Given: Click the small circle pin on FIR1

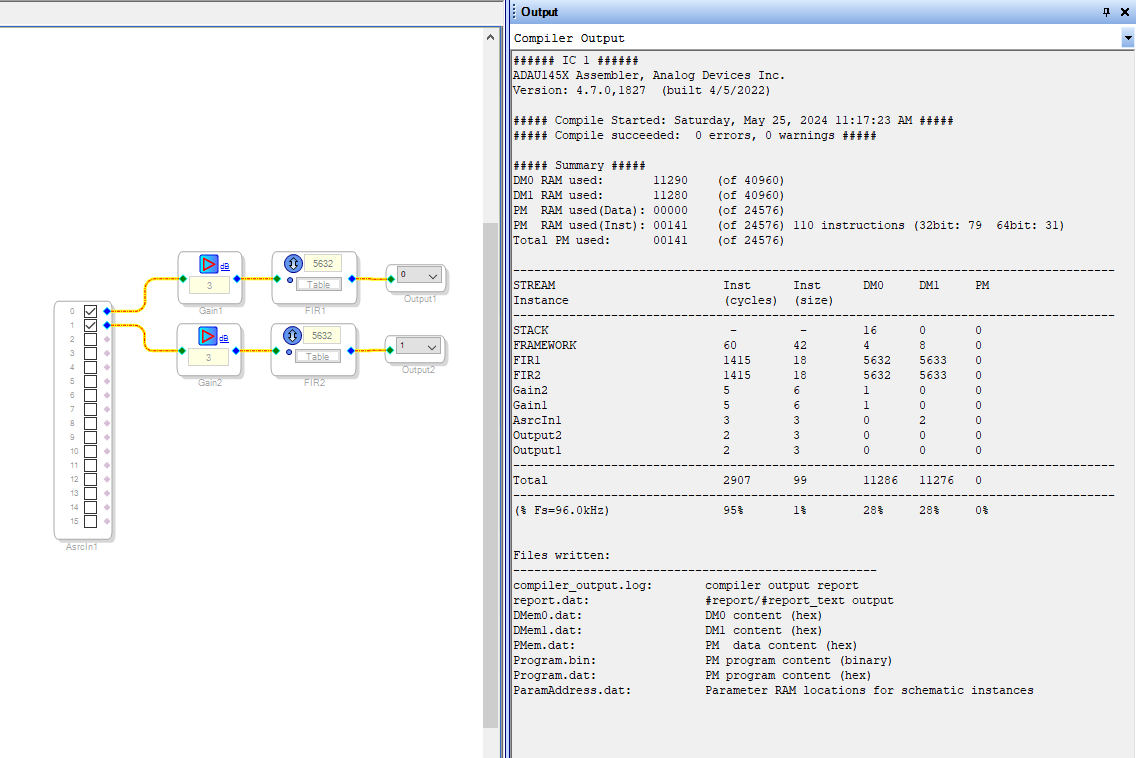Looking at the screenshot, I should click(290, 280).
